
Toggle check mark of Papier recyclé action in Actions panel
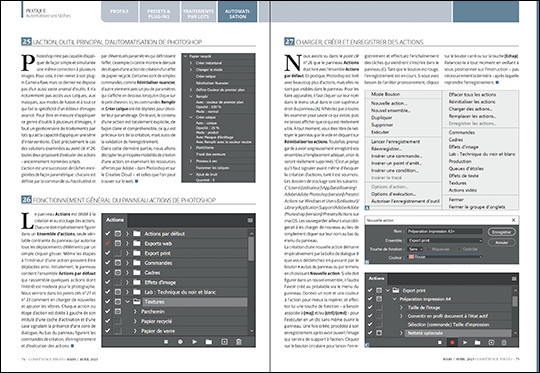[107, 321]
